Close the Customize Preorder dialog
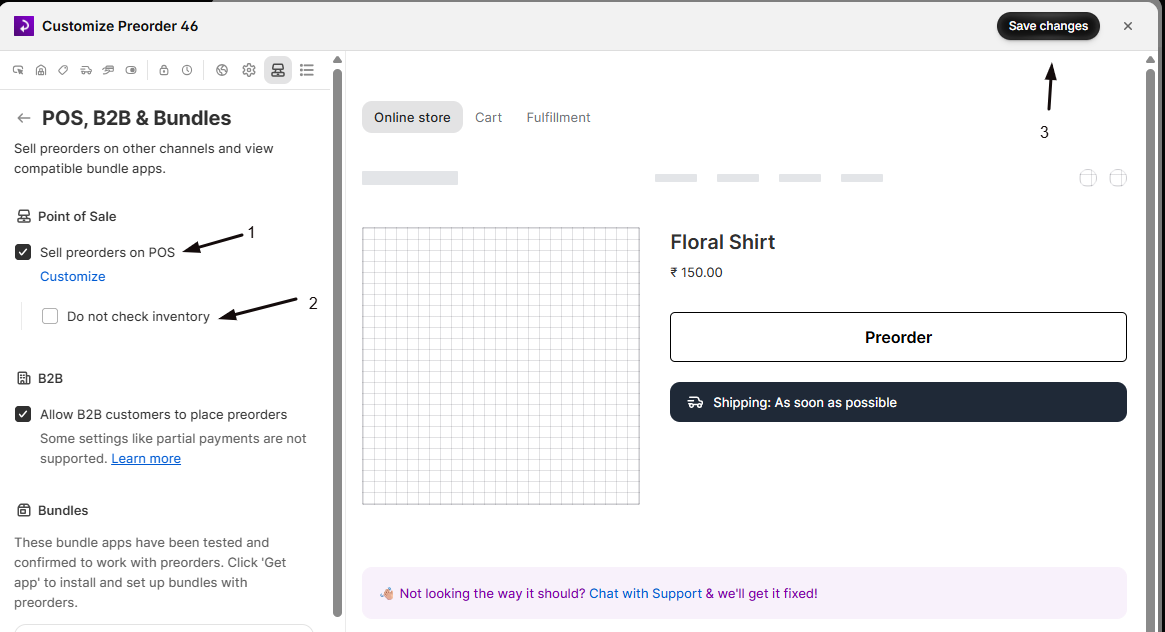This screenshot has width=1165, height=632. (1128, 26)
